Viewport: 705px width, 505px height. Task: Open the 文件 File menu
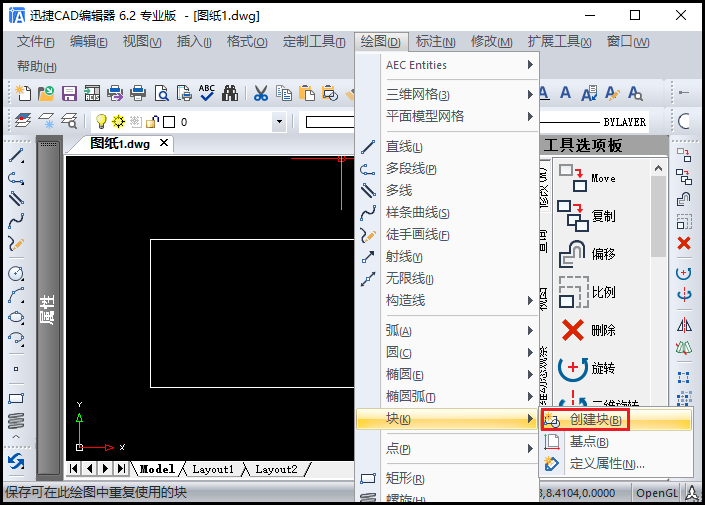click(x=36, y=42)
